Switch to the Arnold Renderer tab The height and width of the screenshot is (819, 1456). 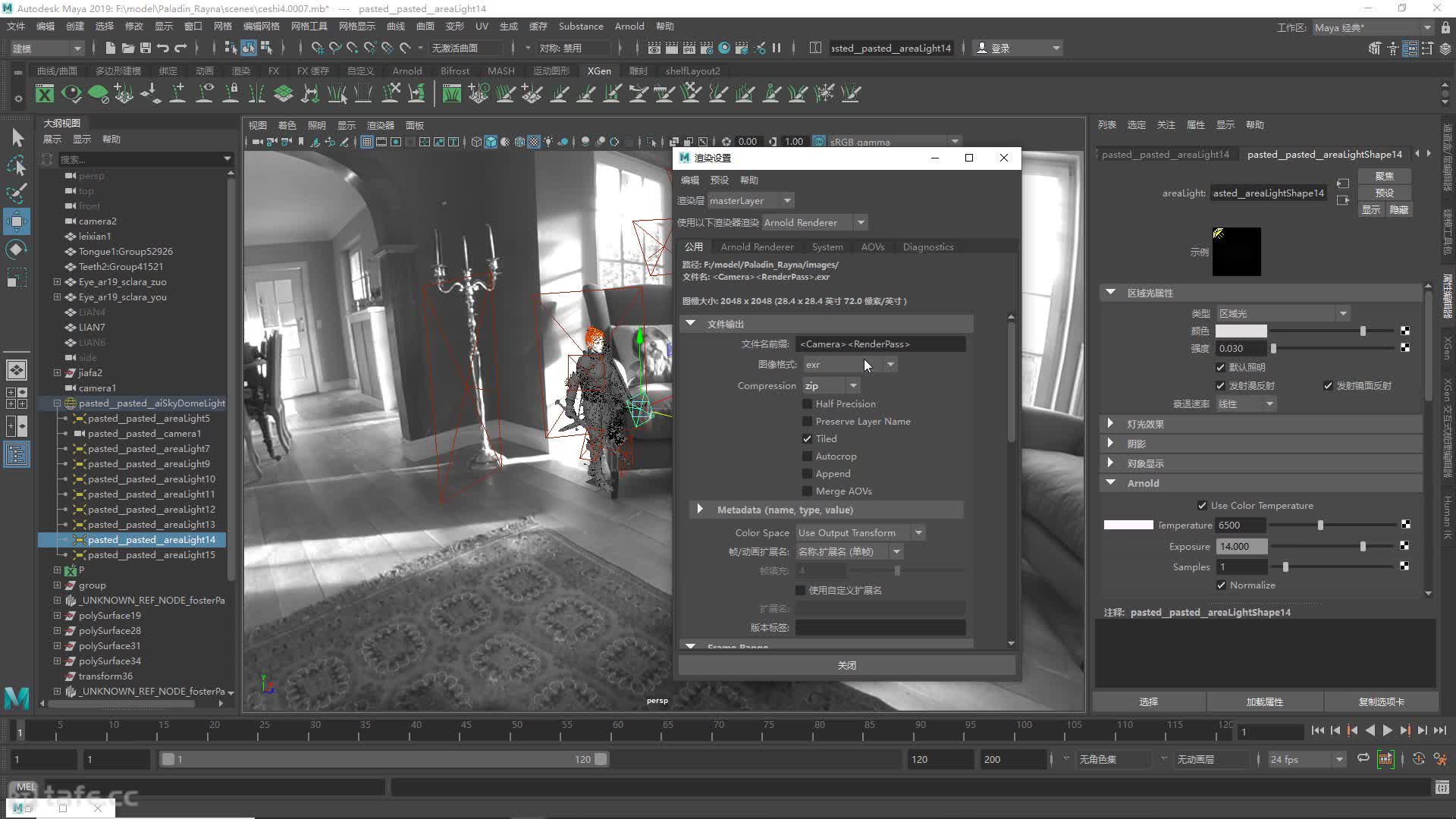[757, 247]
